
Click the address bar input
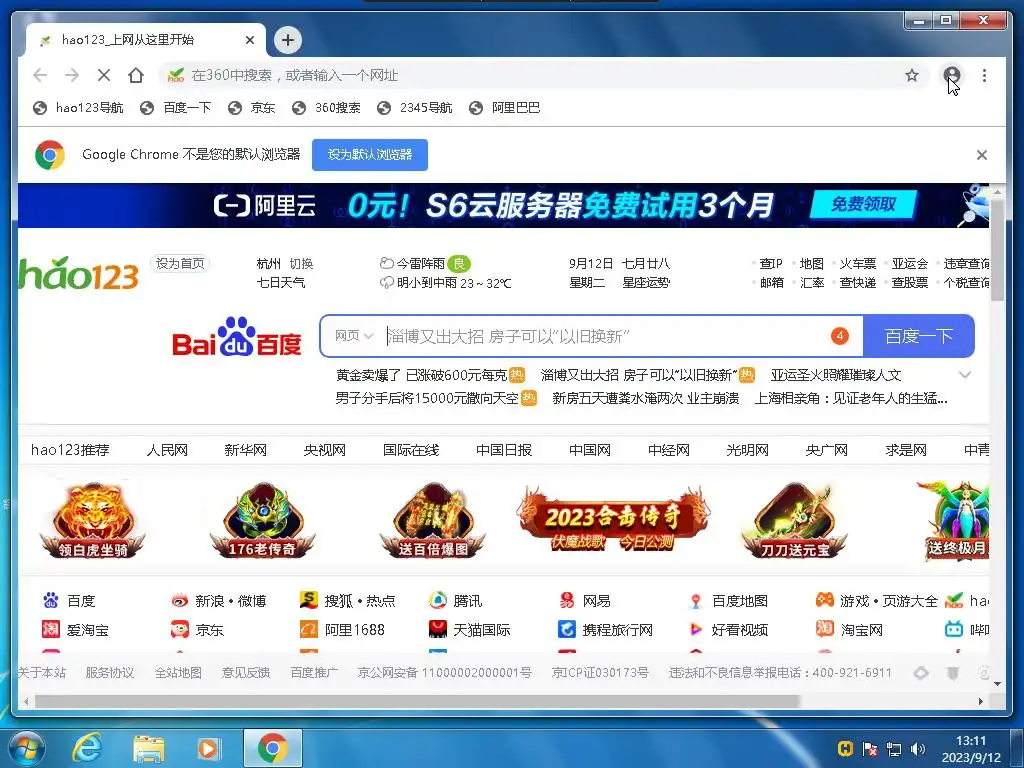tap(542, 75)
